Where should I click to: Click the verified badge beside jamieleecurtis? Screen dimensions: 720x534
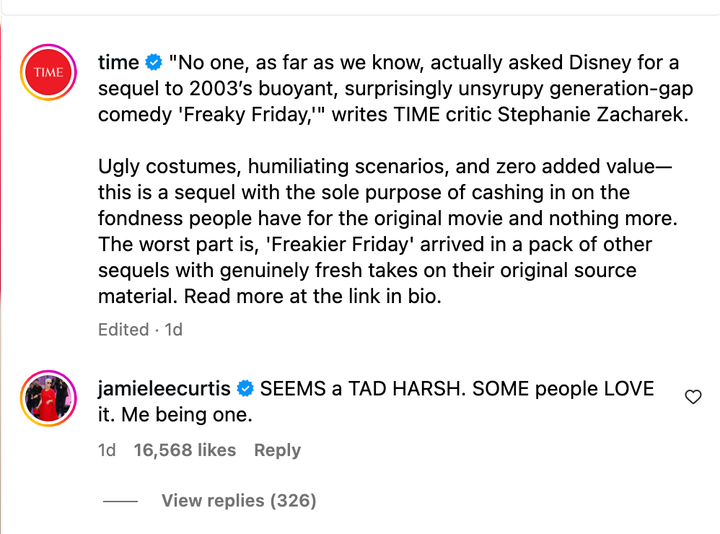(245, 389)
